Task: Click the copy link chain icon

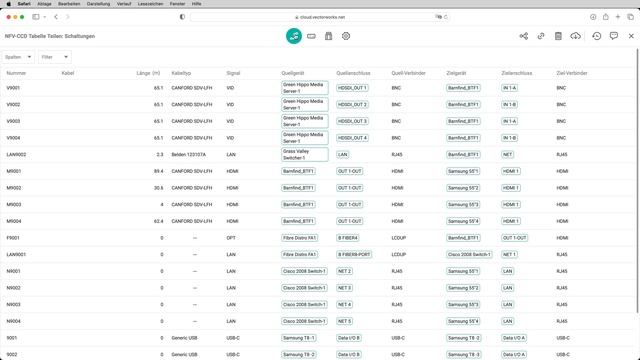Action: tap(541, 36)
